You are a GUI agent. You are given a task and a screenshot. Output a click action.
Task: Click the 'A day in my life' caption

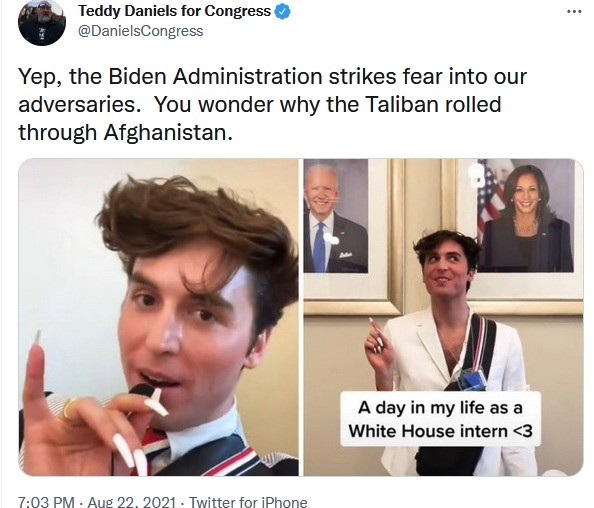coord(440,419)
